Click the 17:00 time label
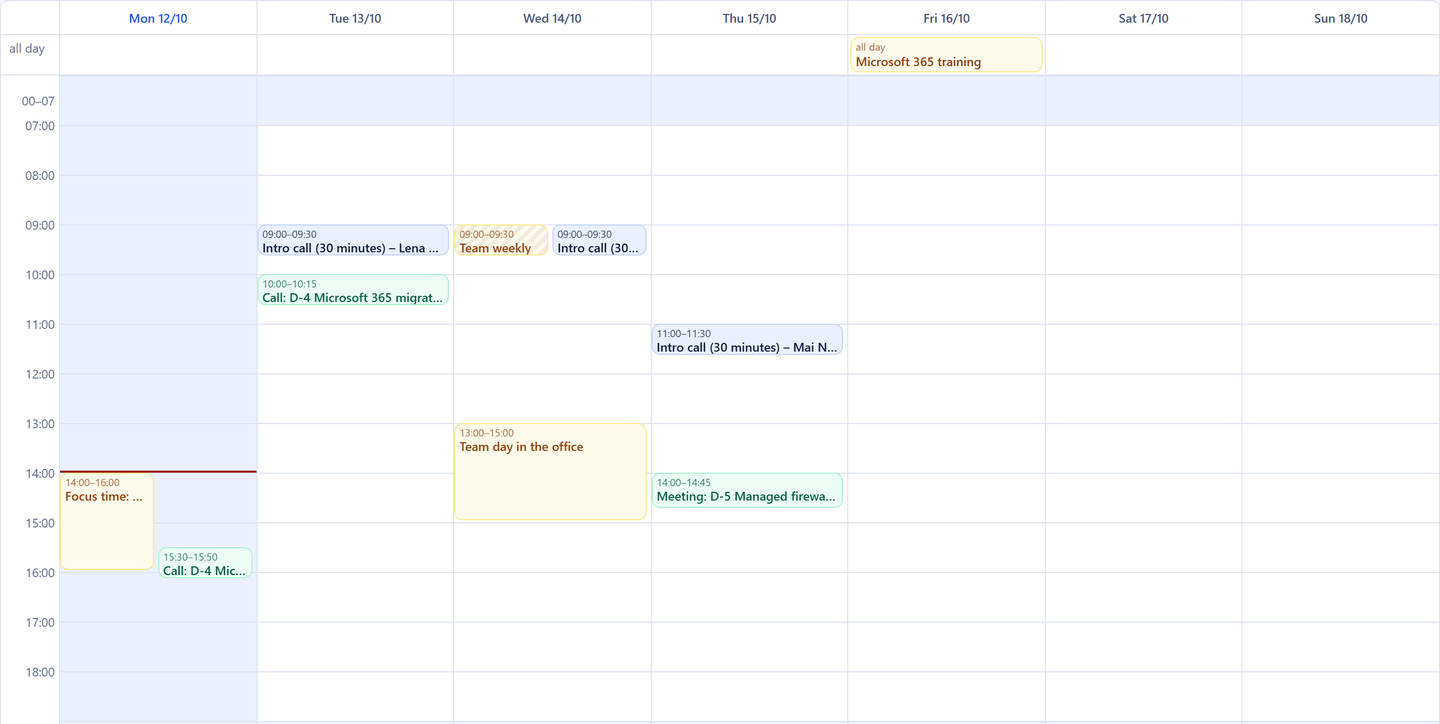This screenshot has height=724, width=1440. tap(40, 623)
